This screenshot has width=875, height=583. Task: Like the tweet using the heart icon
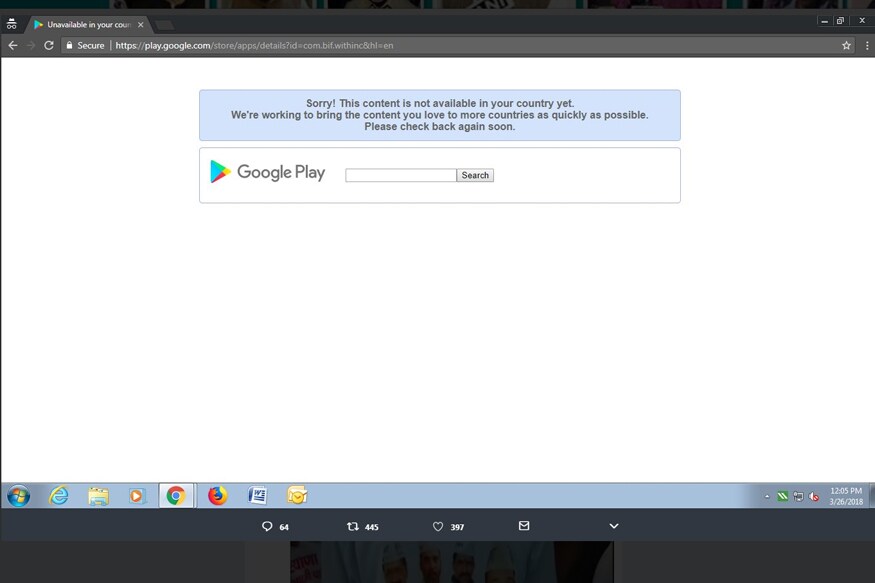pyautogui.click(x=438, y=526)
